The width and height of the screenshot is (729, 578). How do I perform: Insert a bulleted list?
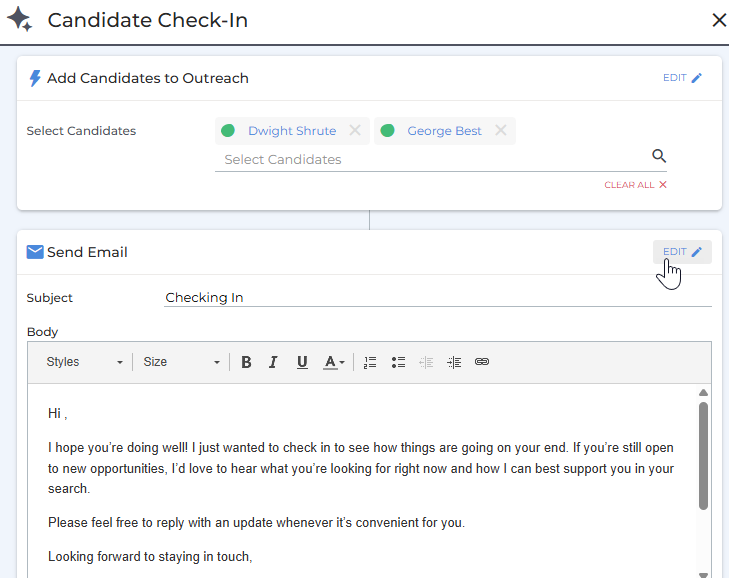pyautogui.click(x=398, y=362)
